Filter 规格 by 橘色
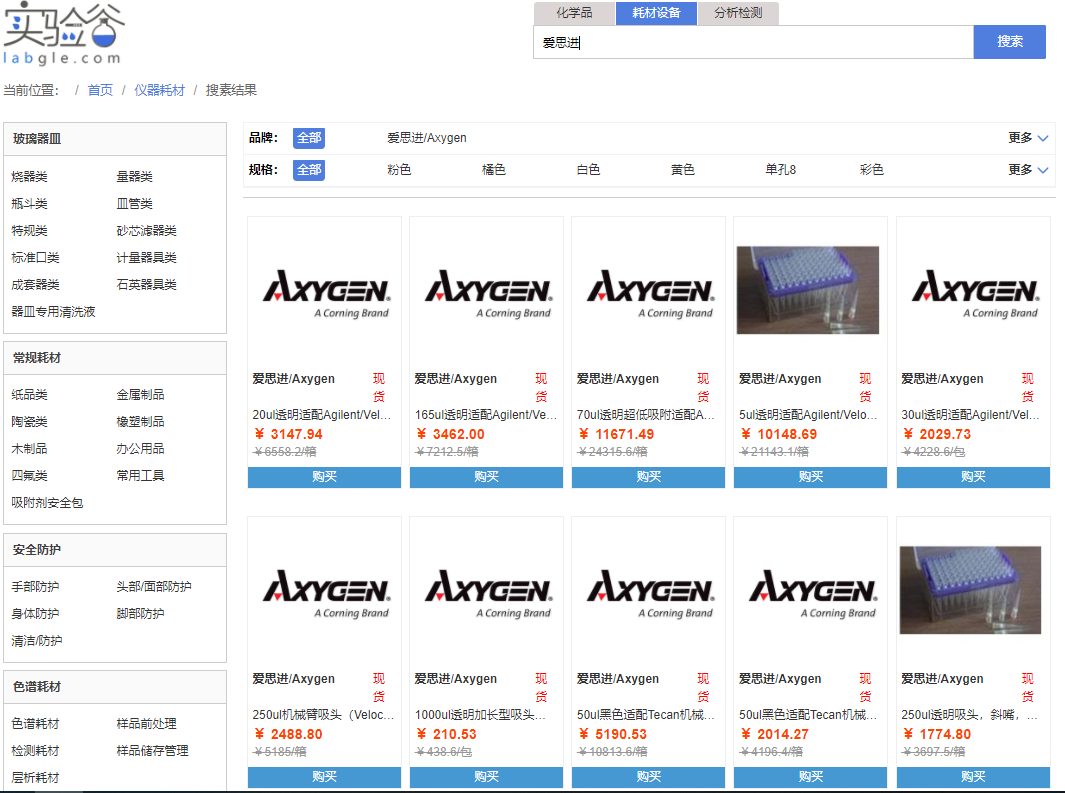Image resolution: width=1065 pixels, height=793 pixels. [494, 170]
